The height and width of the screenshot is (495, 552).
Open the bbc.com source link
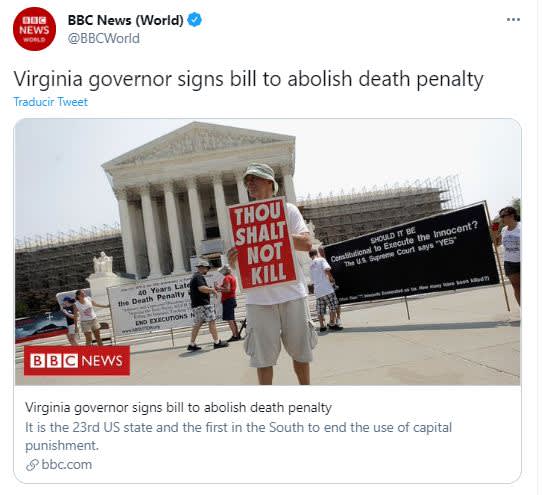[x=67, y=464]
